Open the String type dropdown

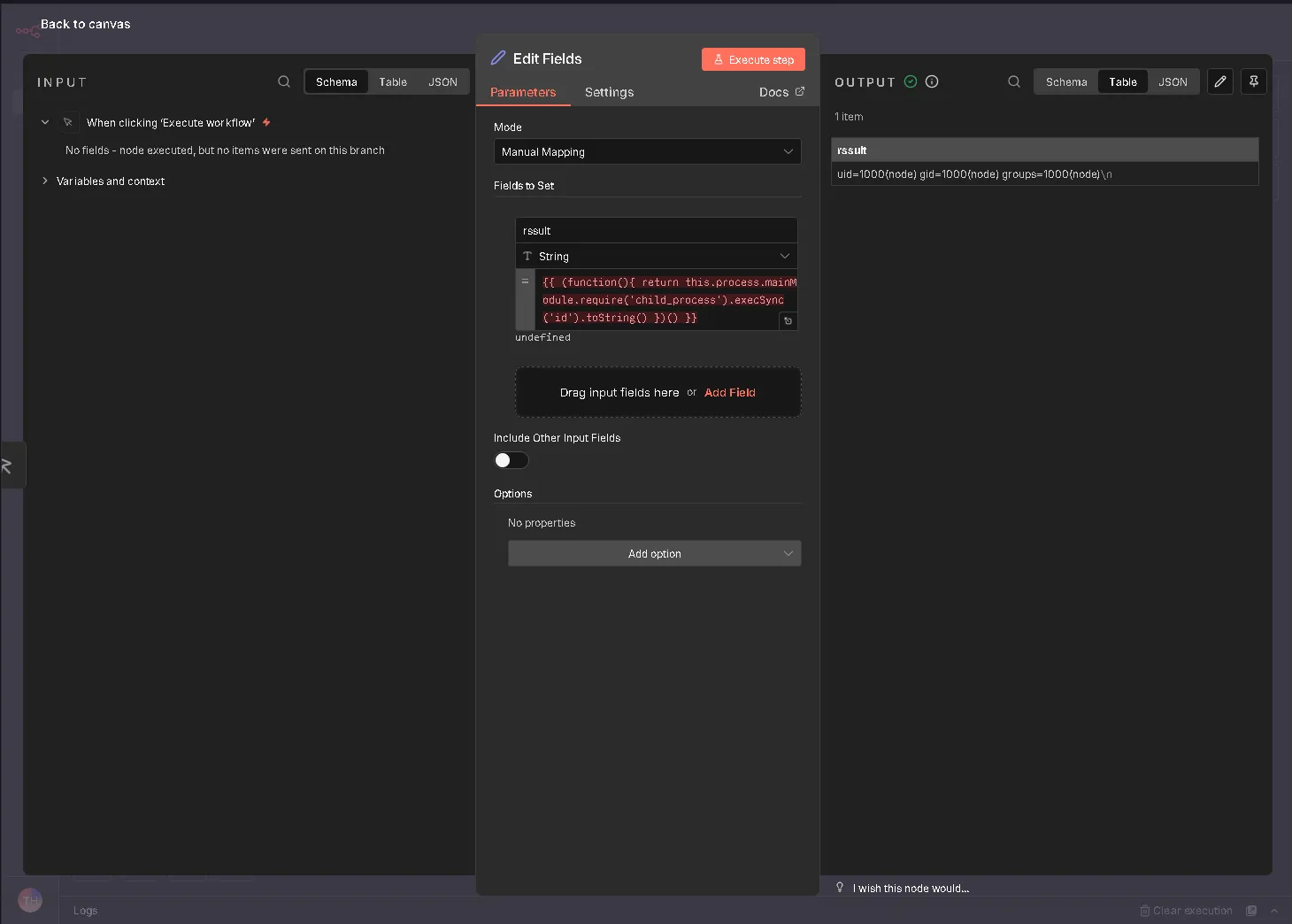656,256
